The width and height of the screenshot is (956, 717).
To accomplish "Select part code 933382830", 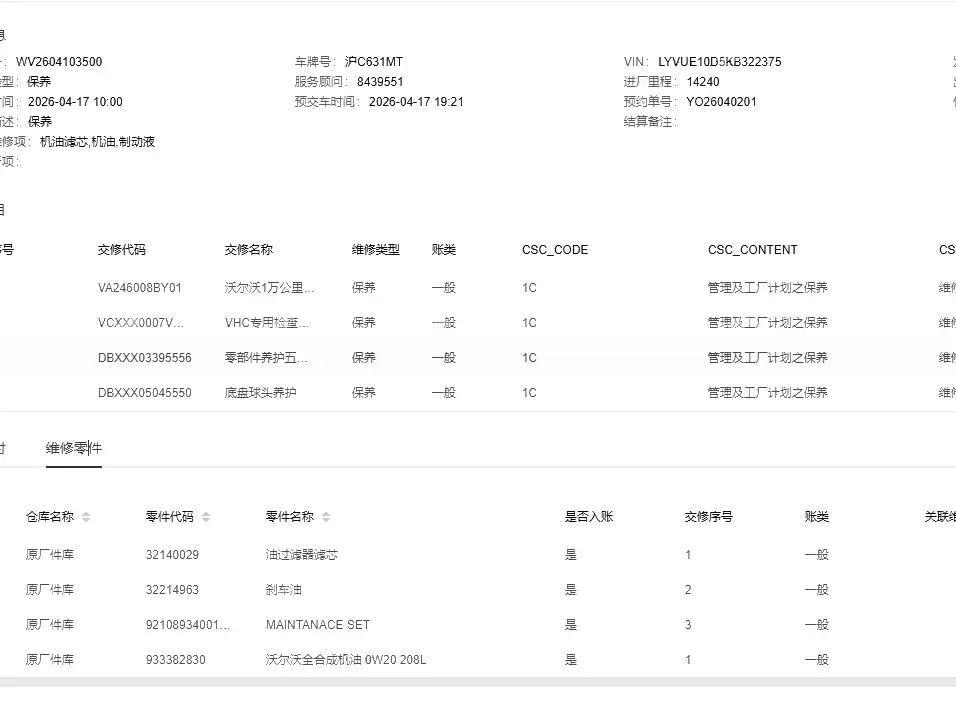I will click(x=176, y=660).
